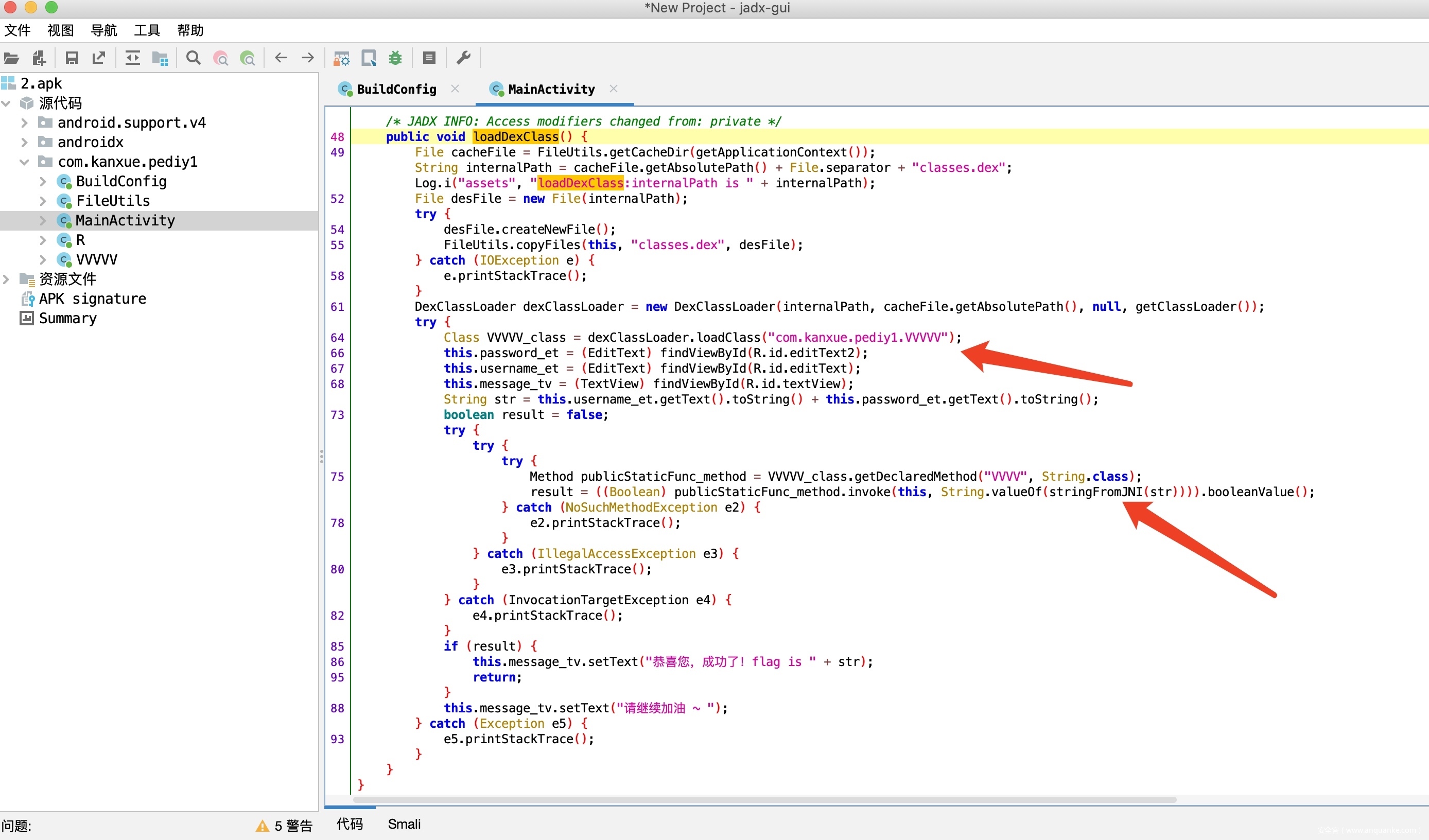Click the Save project disk icon
Image resolution: width=1429 pixels, height=840 pixels.
click(72, 58)
